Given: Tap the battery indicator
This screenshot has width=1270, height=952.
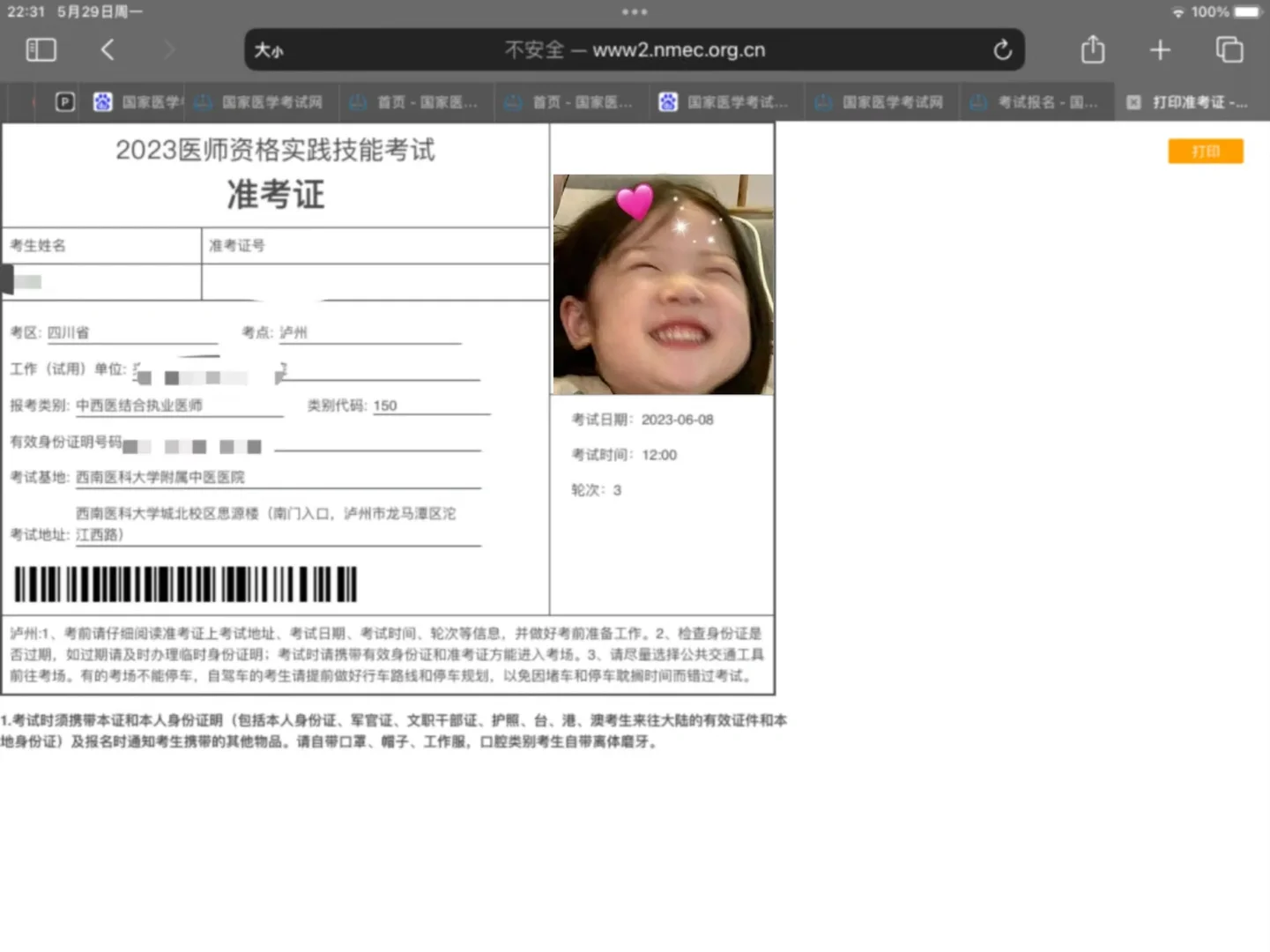Looking at the screenshot, I should pyautogui.click(x=1245, y=12).
